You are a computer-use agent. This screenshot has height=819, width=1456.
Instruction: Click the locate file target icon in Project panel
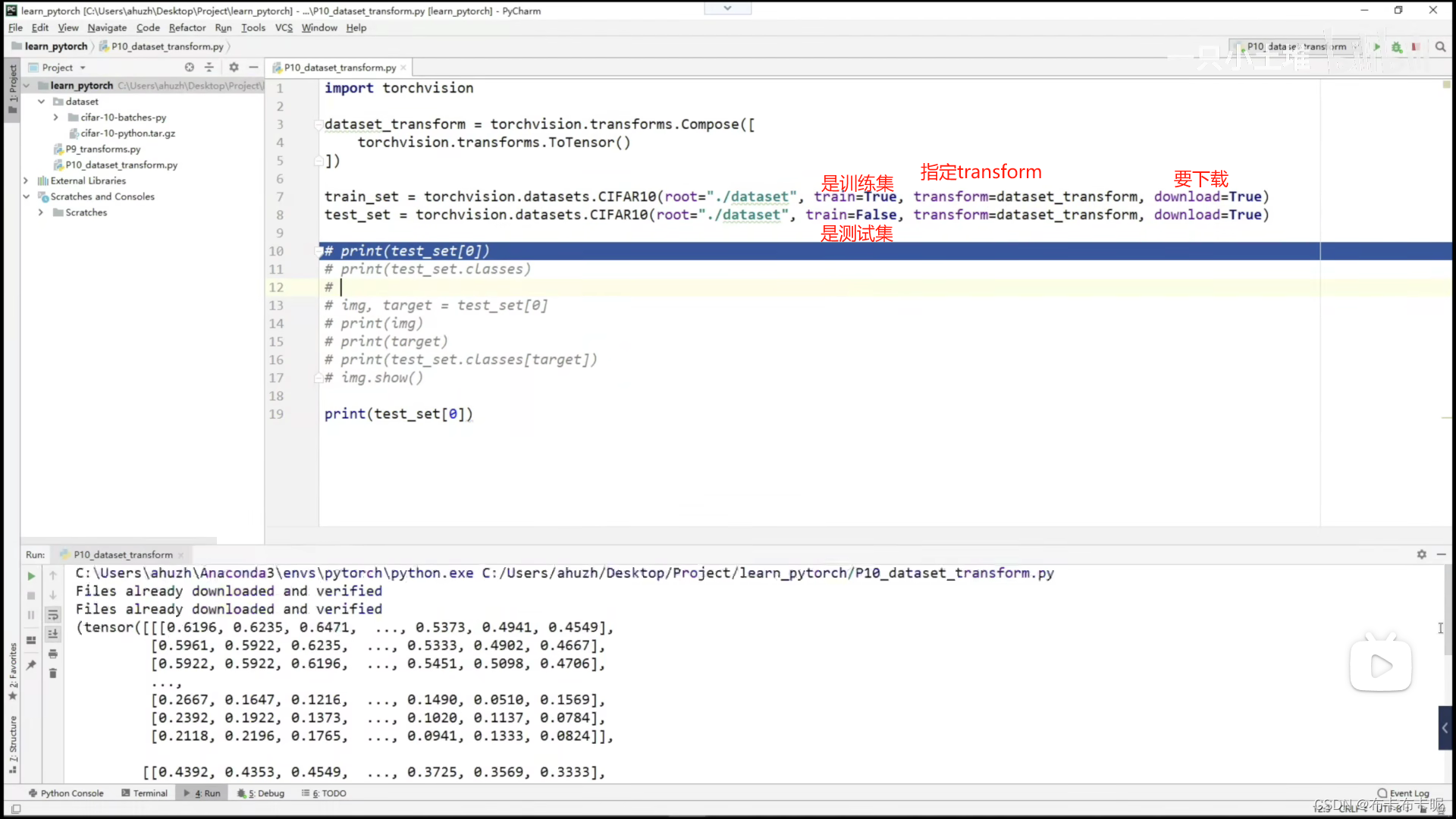click(190, 67)
